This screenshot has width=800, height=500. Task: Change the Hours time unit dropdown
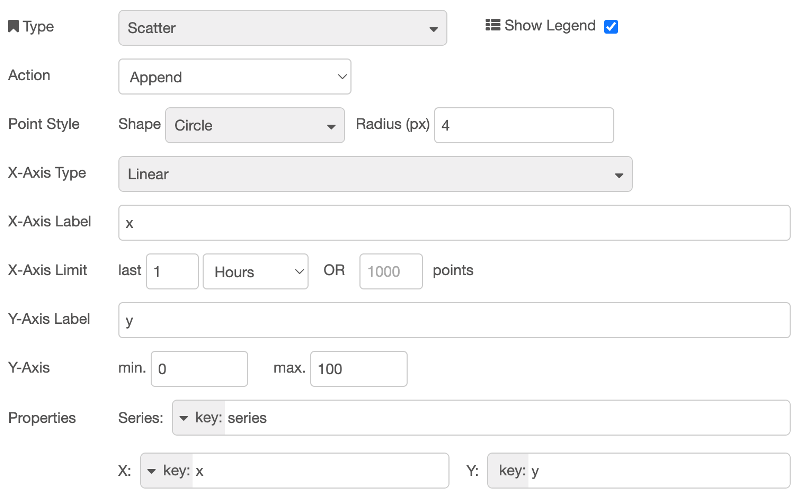pos(255,271)
